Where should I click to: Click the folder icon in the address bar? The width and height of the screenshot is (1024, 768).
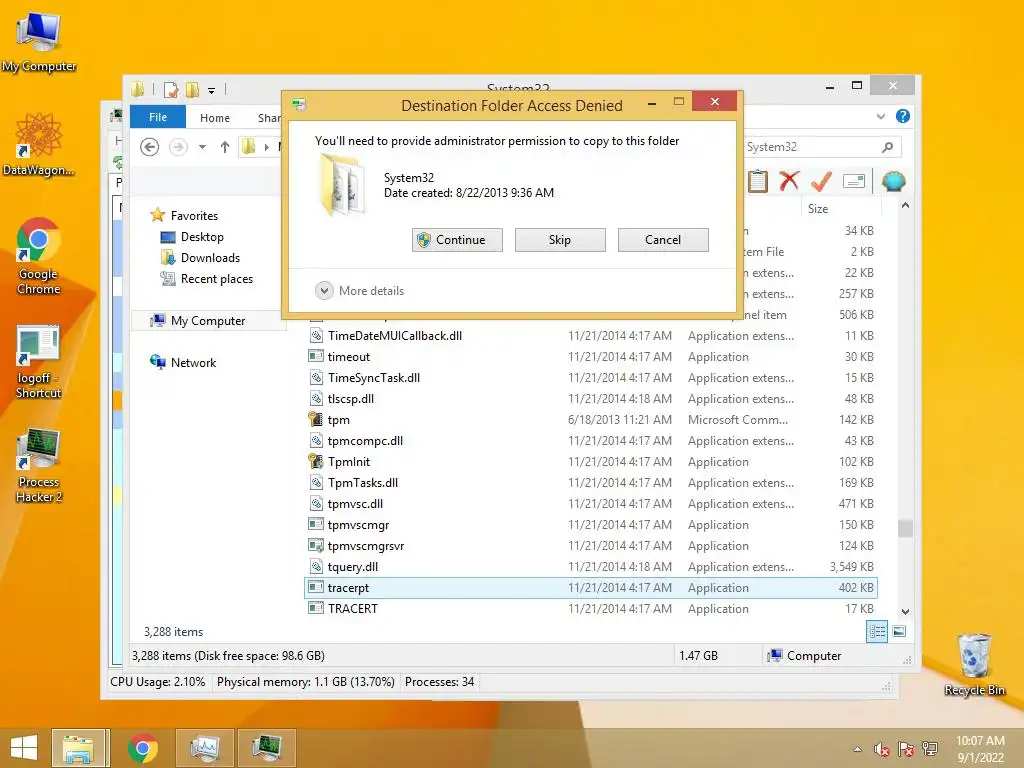(249, 147)
